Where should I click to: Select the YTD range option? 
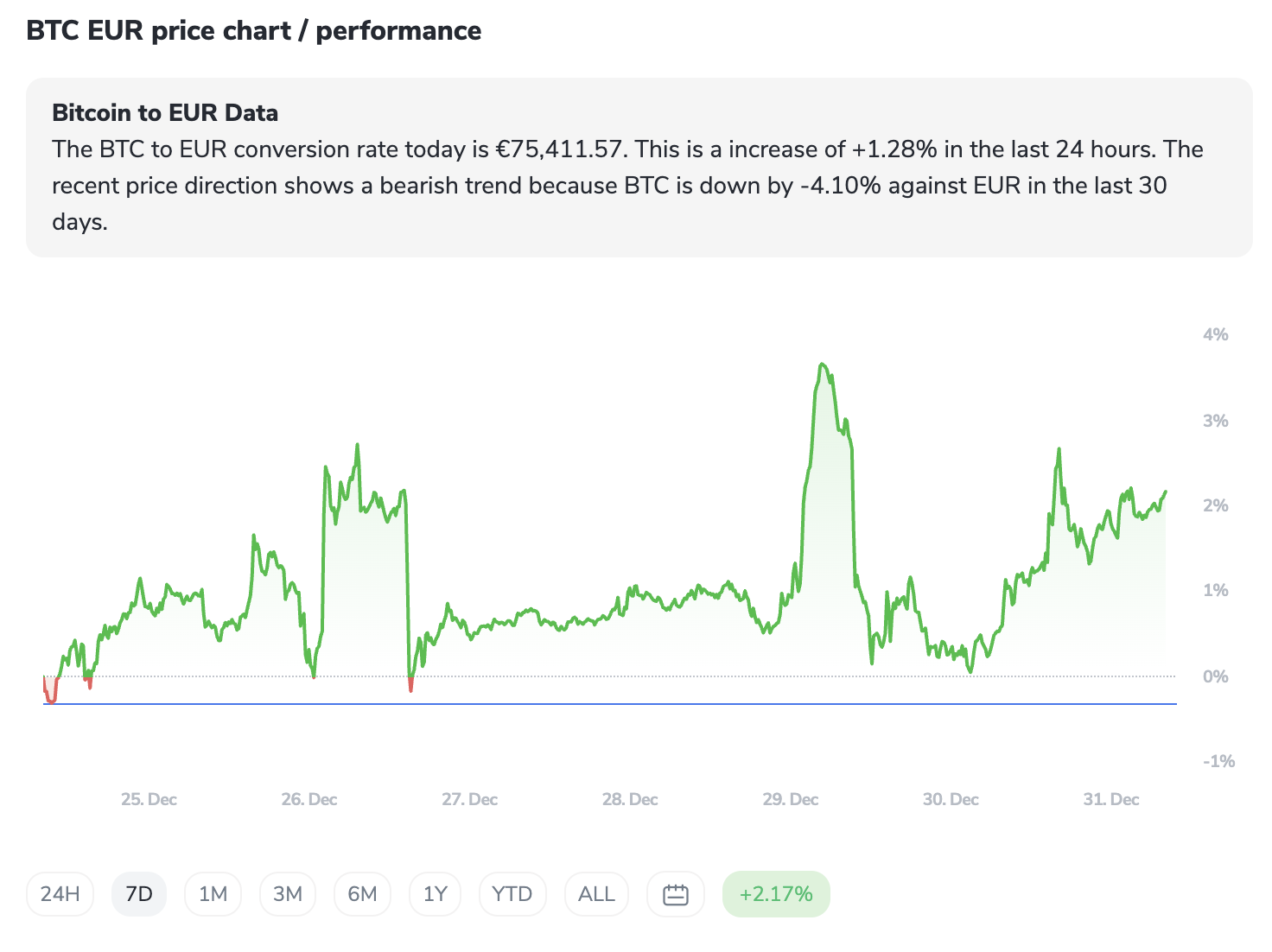512,894
